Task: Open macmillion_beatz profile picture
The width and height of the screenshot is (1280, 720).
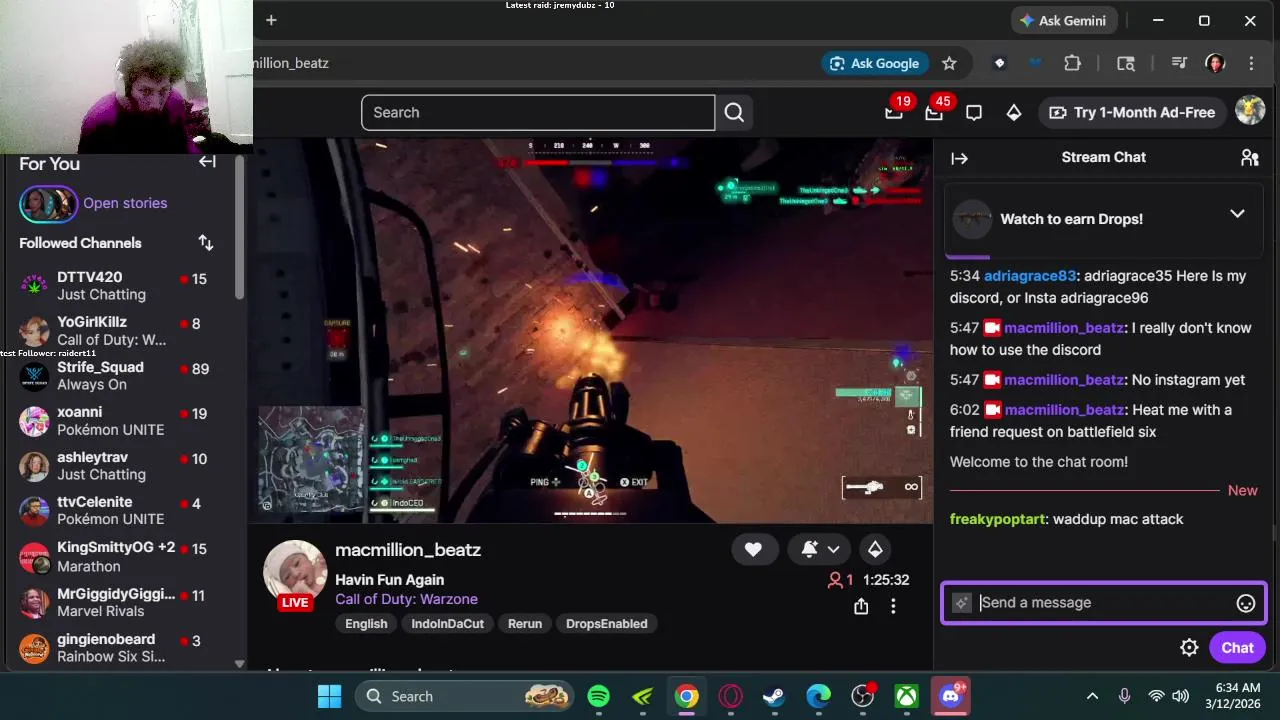Action: 295,573
